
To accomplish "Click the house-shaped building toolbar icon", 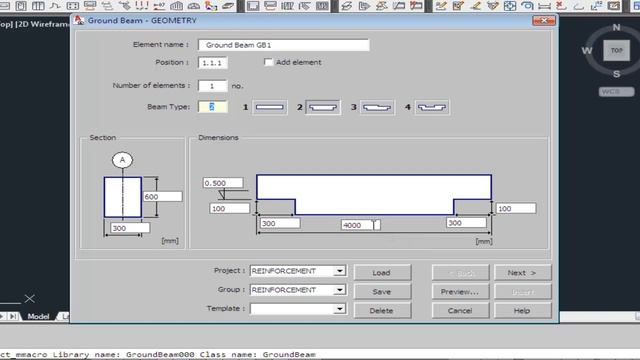I will tap(176, 6).
